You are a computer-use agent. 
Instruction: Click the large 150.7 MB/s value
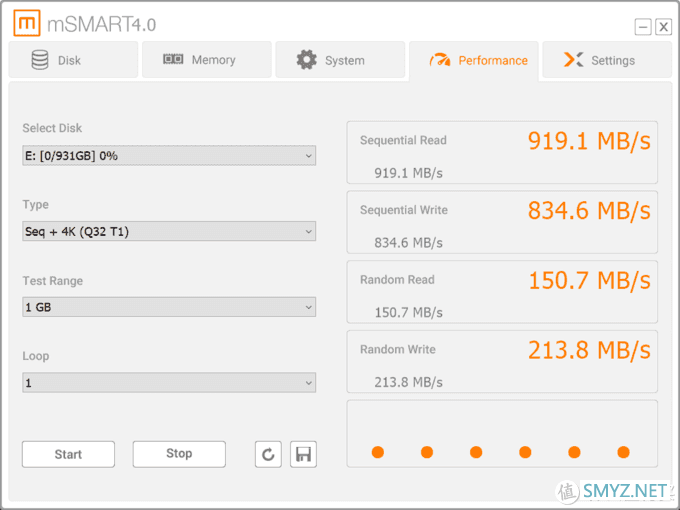pos(589,280)
